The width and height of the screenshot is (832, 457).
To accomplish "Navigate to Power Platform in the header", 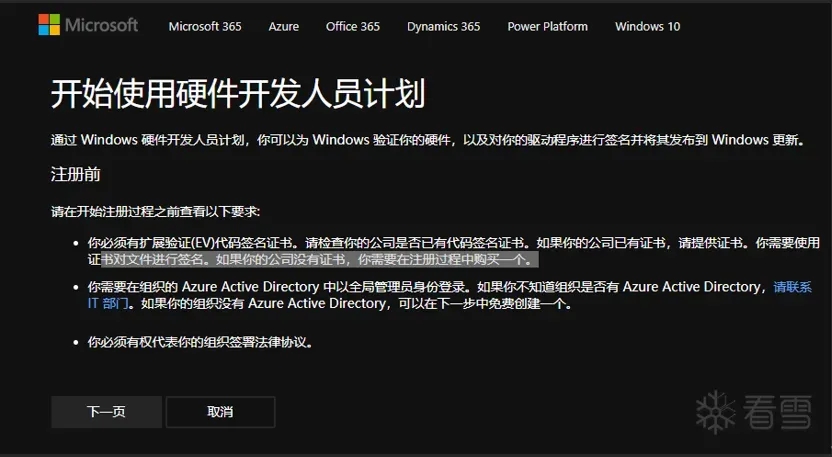I will pos(547,27).
